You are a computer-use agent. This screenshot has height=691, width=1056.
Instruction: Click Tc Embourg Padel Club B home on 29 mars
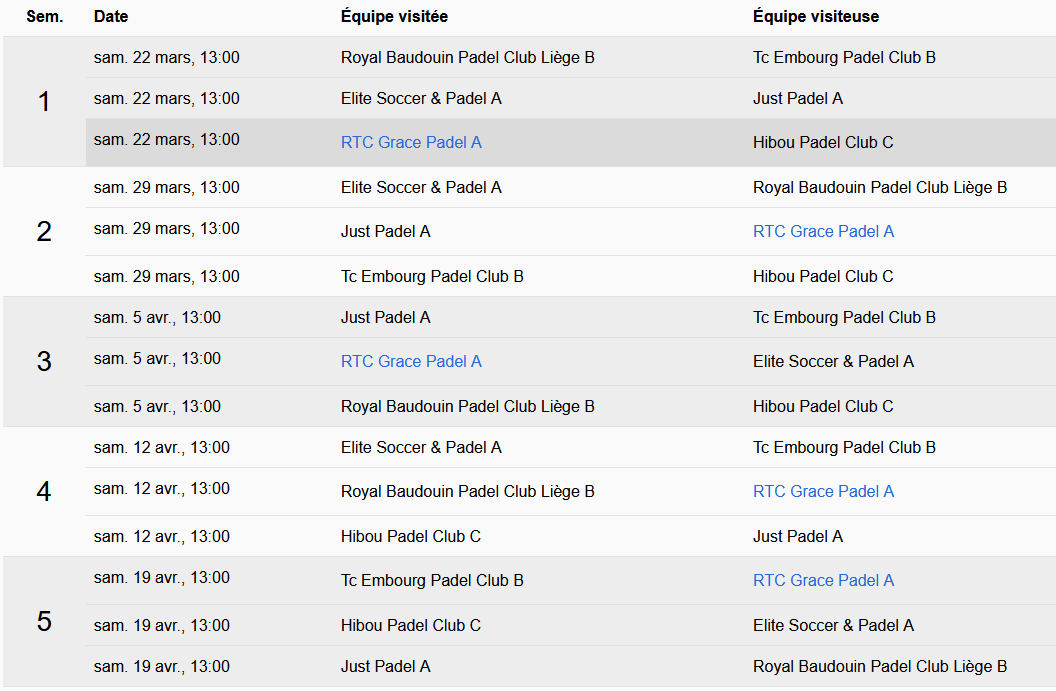pyautogui.click(x=432, y=276)
